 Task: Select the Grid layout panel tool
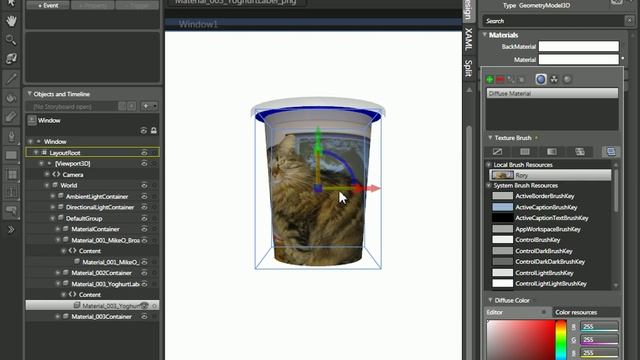coord(11,174)
